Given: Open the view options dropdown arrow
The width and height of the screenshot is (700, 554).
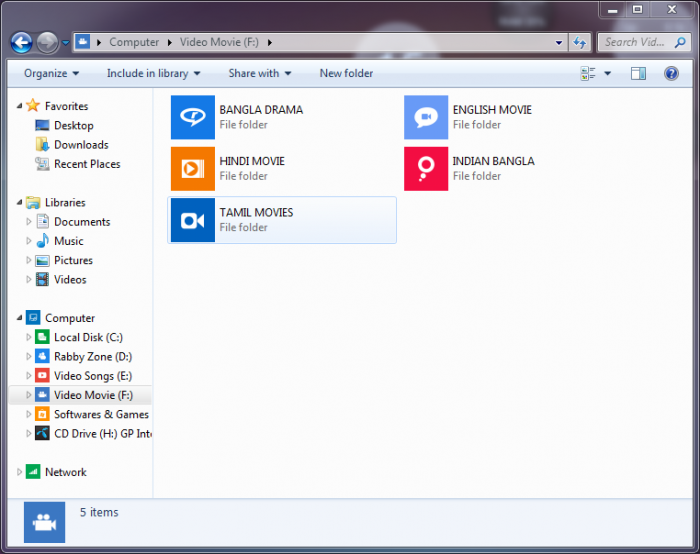Looking at the screenshot, I should click(608, 74).
